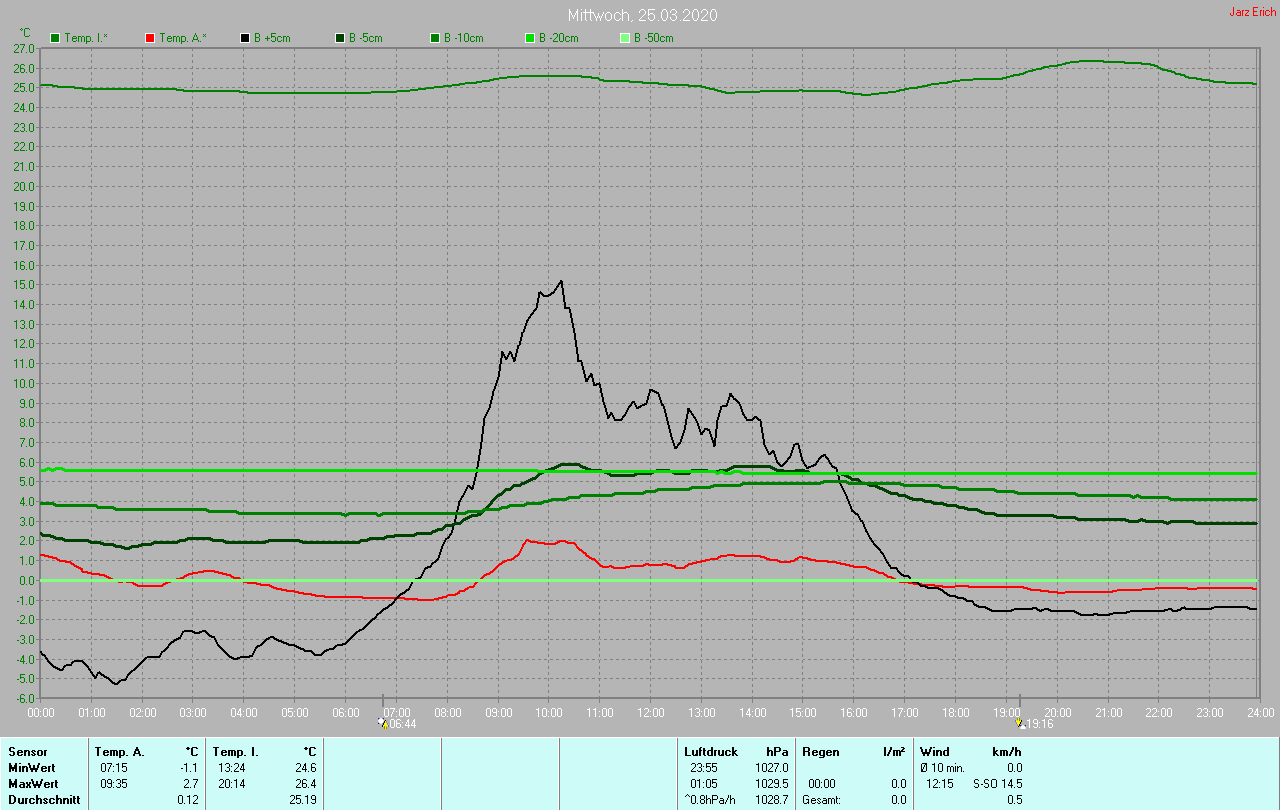Click the 'Luftdruck' column header
The image size is (1280, 810).
(711, 751)
